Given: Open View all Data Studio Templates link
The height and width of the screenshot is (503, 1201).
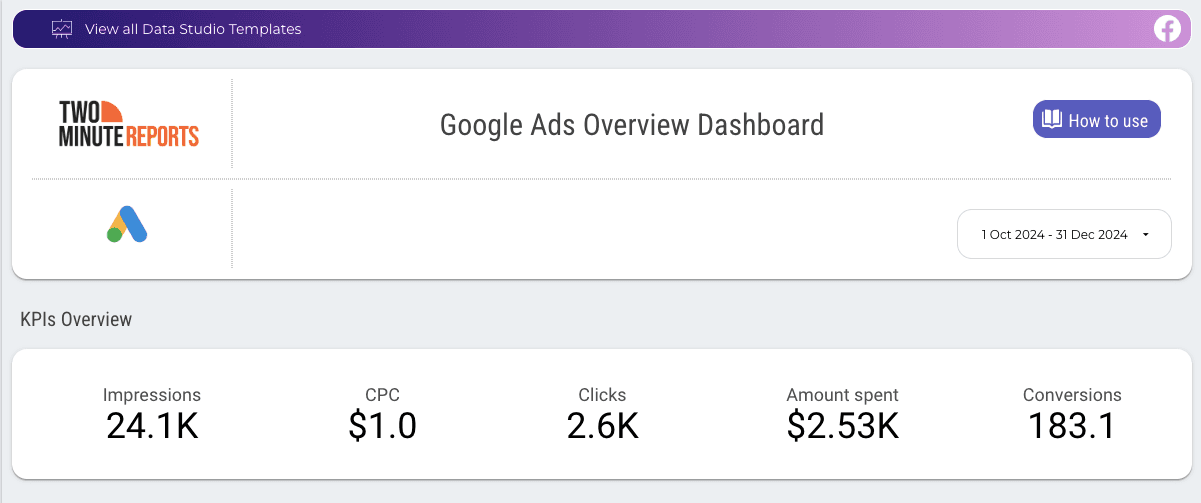Looking at the screenshot, I should point(193,29).
